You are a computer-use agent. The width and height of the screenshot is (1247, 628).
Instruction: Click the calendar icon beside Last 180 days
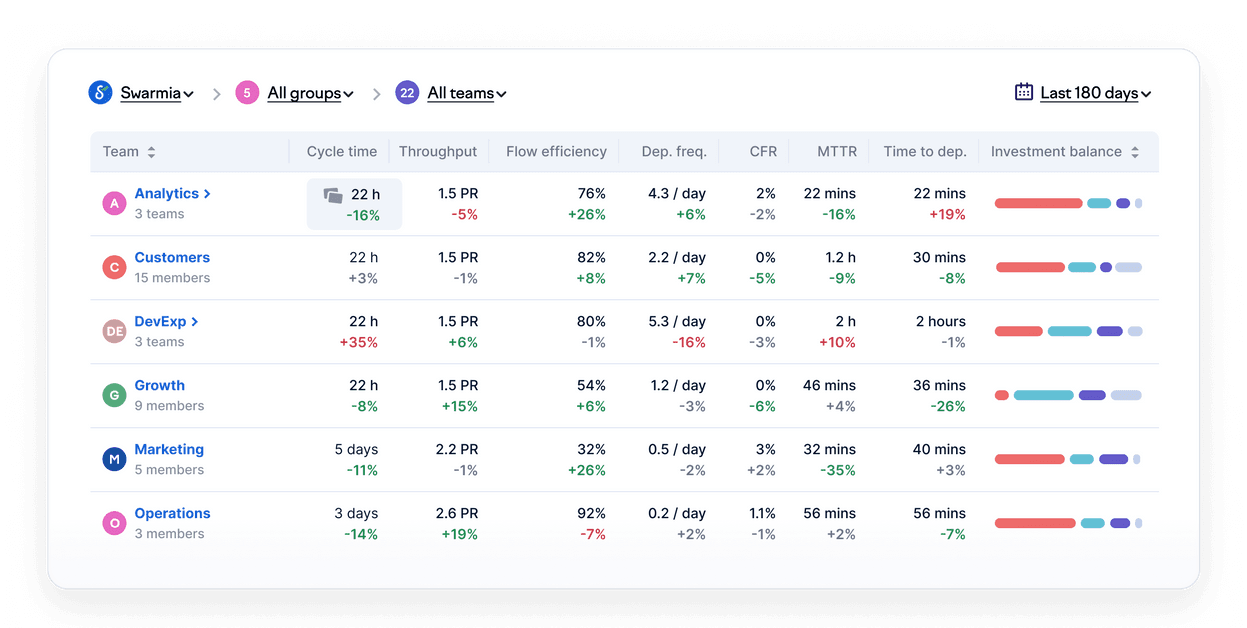[1024, 92]
